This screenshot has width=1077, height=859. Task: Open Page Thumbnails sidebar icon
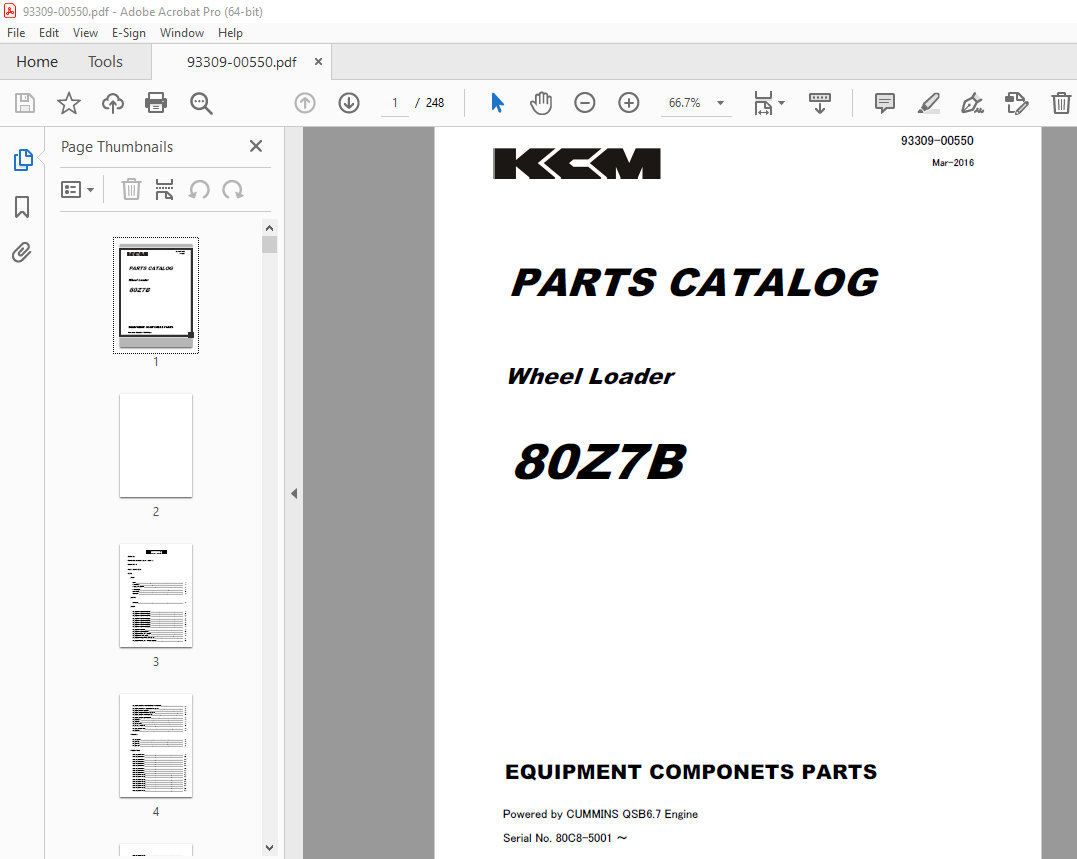coord(23,159)
